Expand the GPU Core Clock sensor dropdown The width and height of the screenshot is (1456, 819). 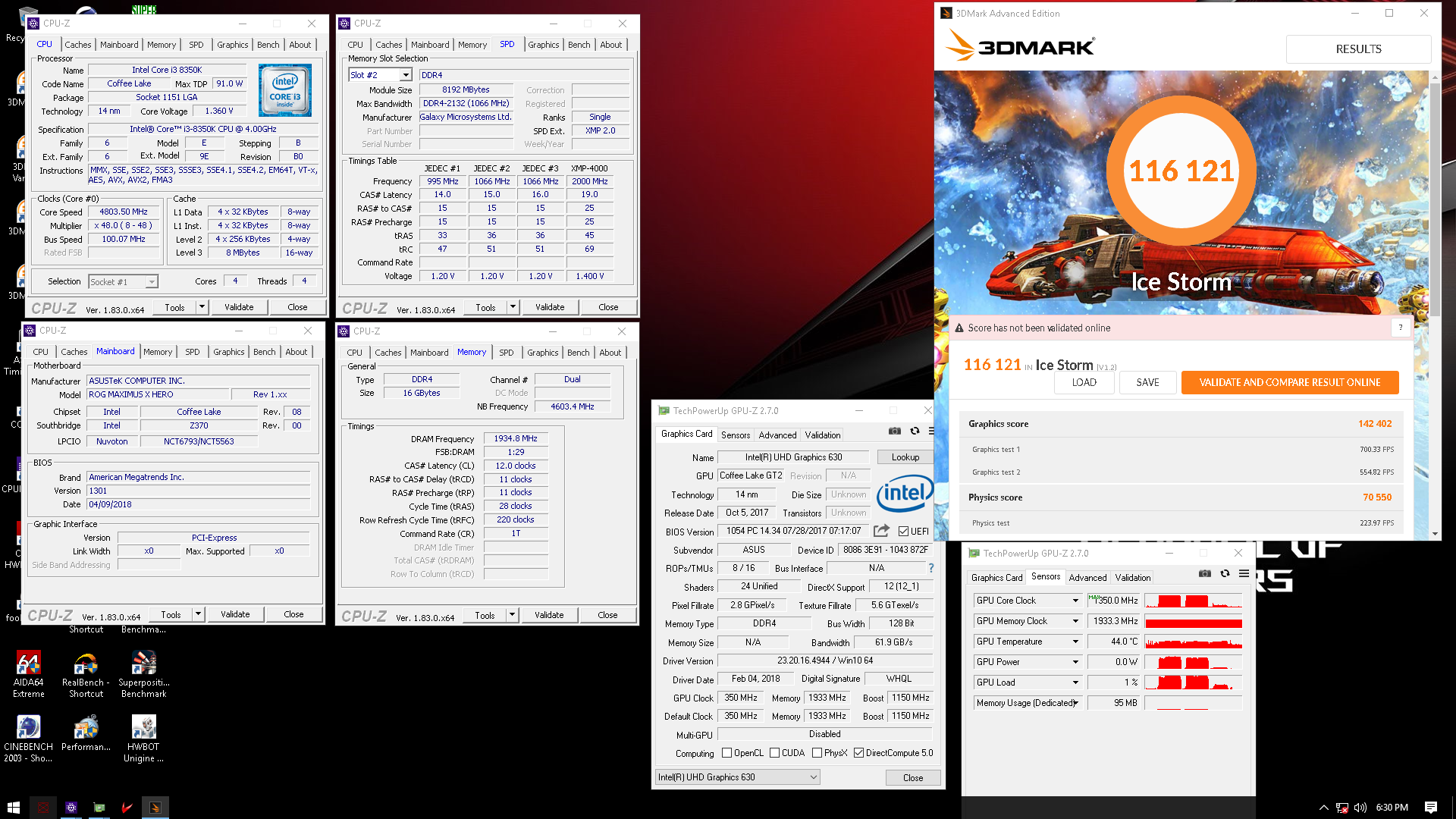coord(1075,601)
